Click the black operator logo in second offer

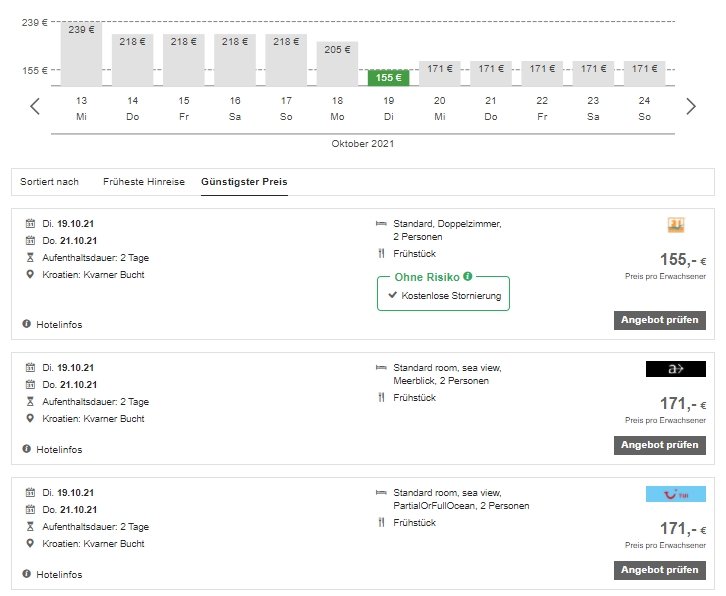point(675,369)
